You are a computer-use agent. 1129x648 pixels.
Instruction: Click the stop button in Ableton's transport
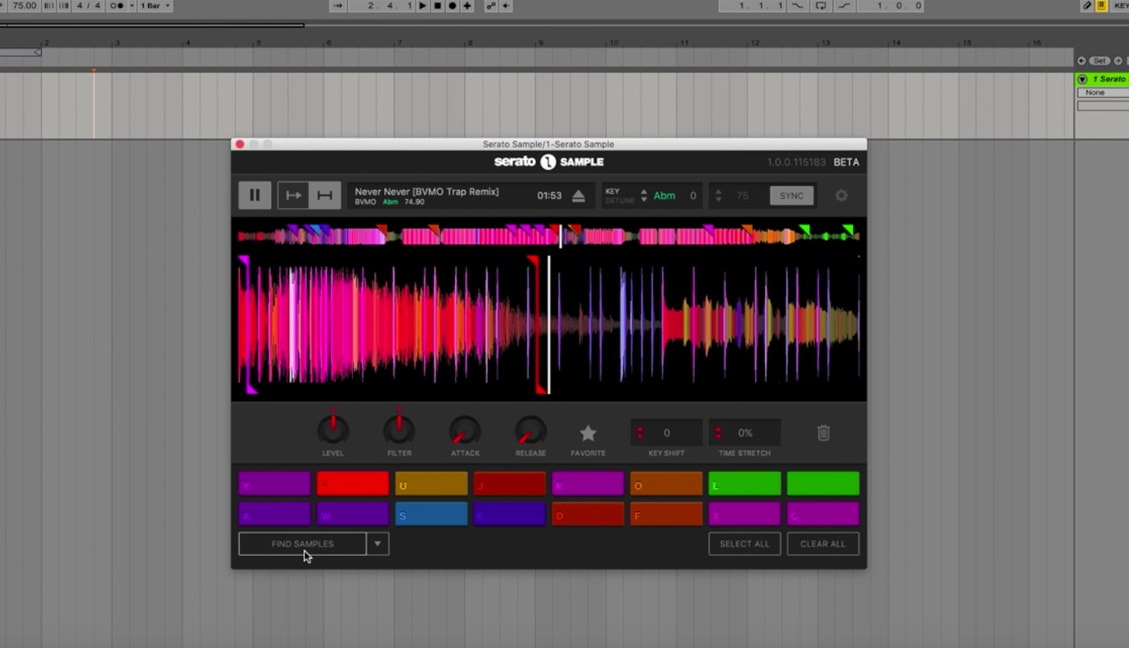(x=438, y=6)
